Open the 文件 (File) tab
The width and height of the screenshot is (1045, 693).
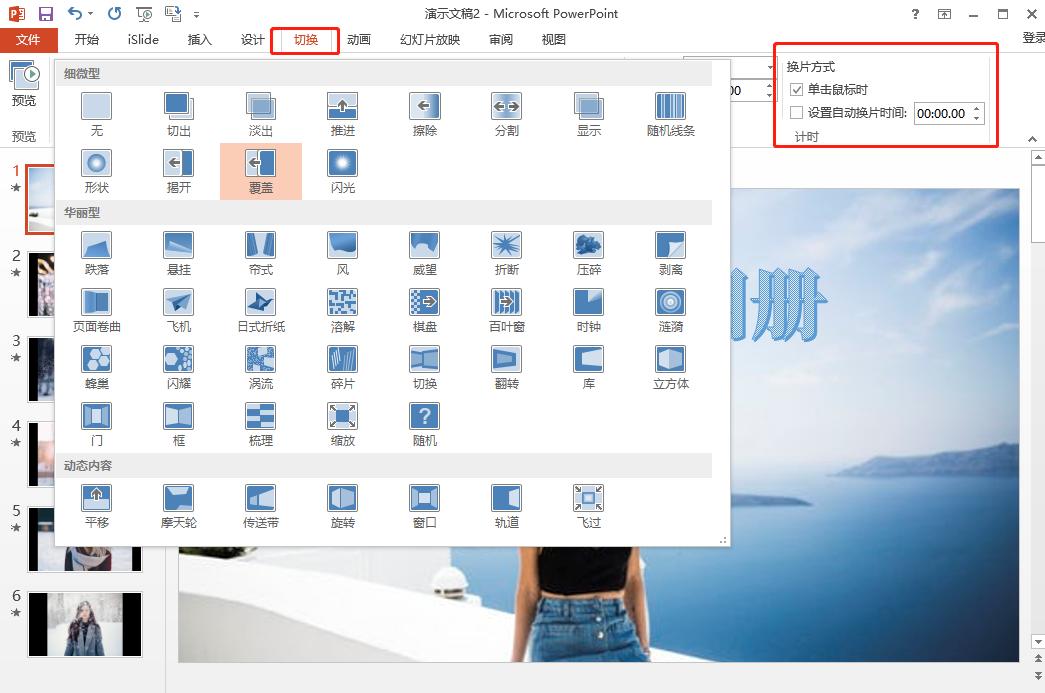pos(28,40)
